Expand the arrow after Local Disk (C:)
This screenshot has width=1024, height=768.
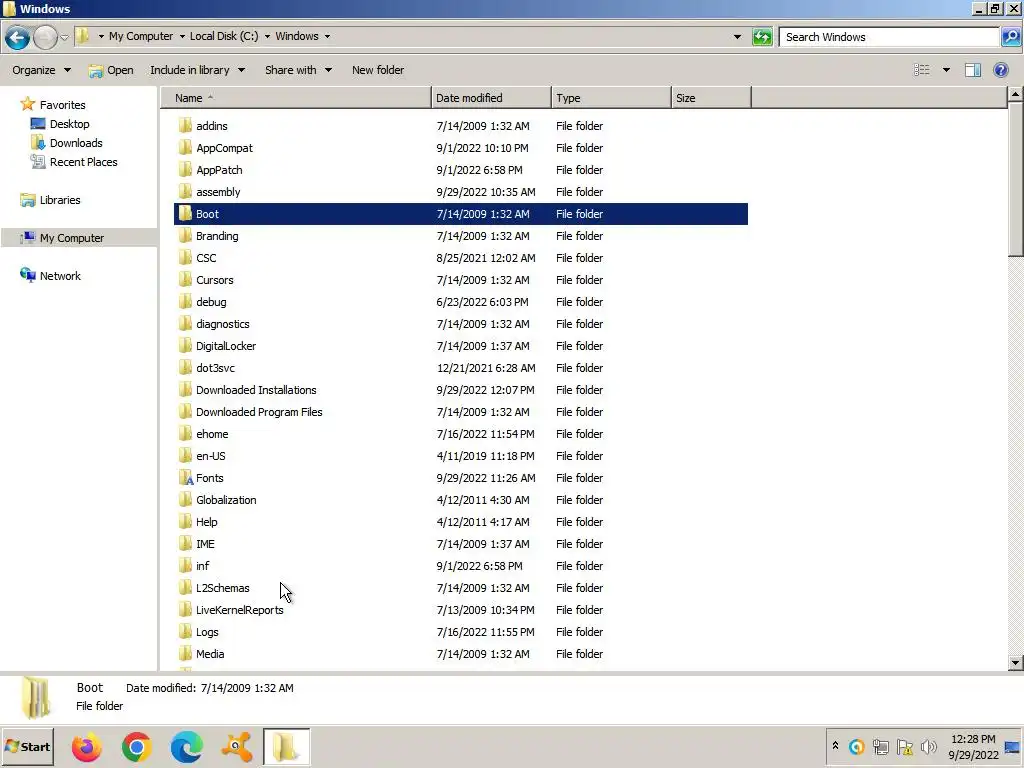267,37
